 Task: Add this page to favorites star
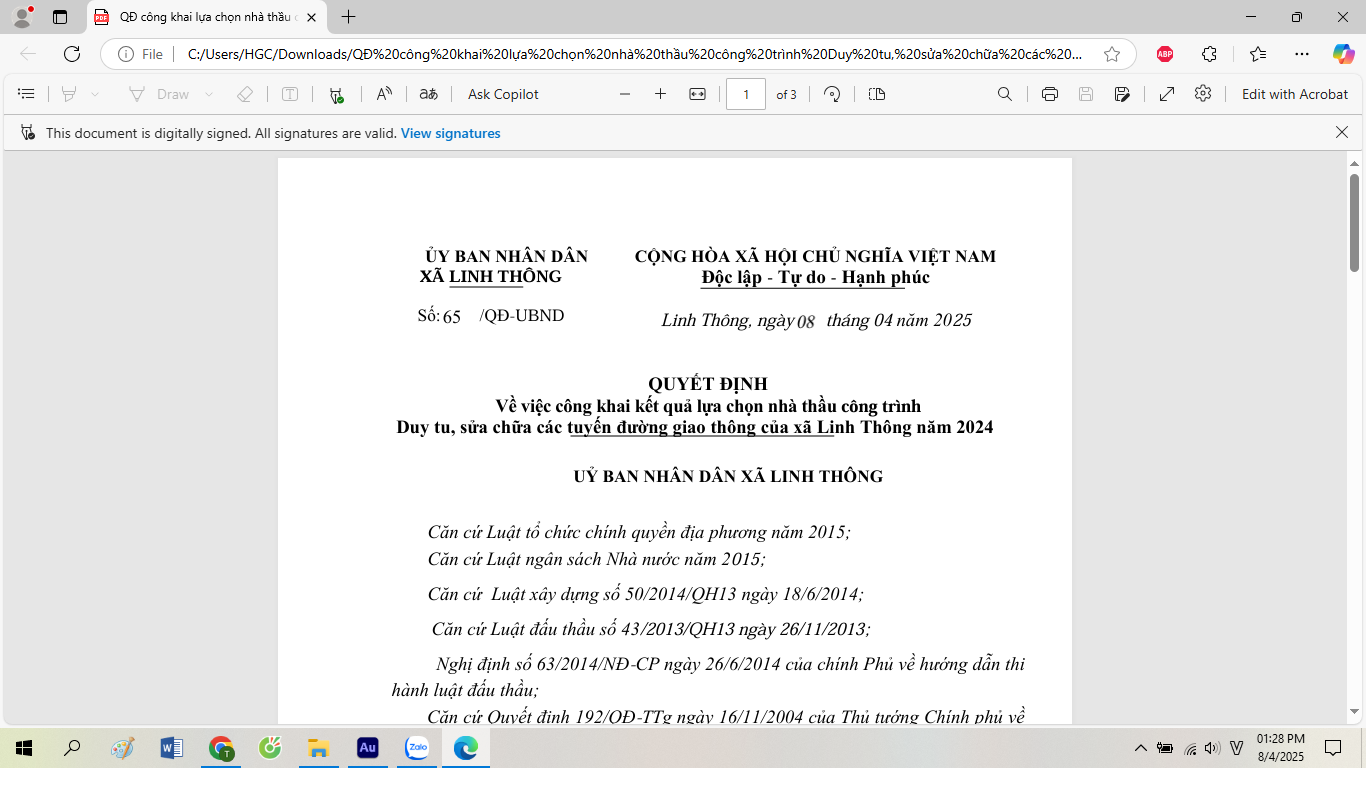(1112, 54)
